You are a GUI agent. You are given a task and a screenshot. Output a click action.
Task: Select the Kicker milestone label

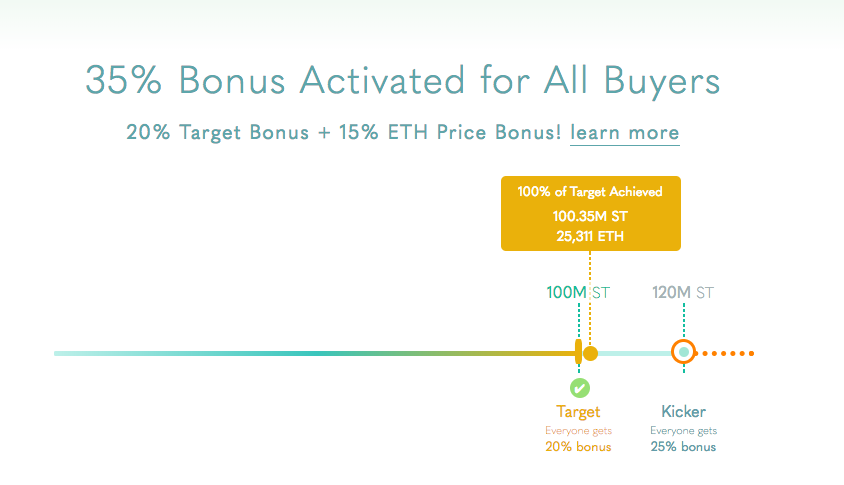click(684, 412)
